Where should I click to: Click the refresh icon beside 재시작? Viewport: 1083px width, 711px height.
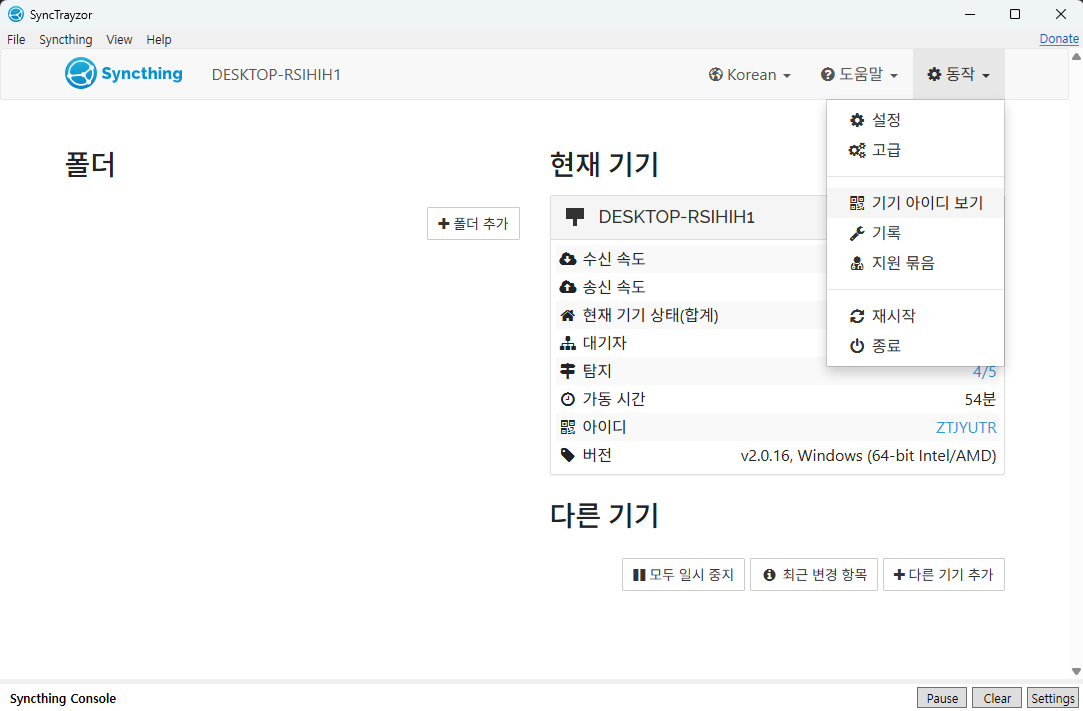(x=857, y=316)
